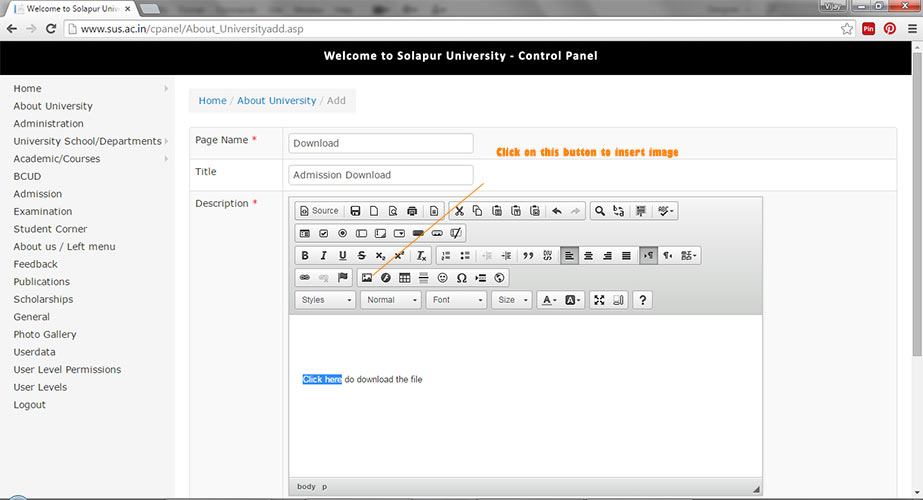Click the Insert Table icon
This screenshot has width=923, height=500.
tap(404, 278)
